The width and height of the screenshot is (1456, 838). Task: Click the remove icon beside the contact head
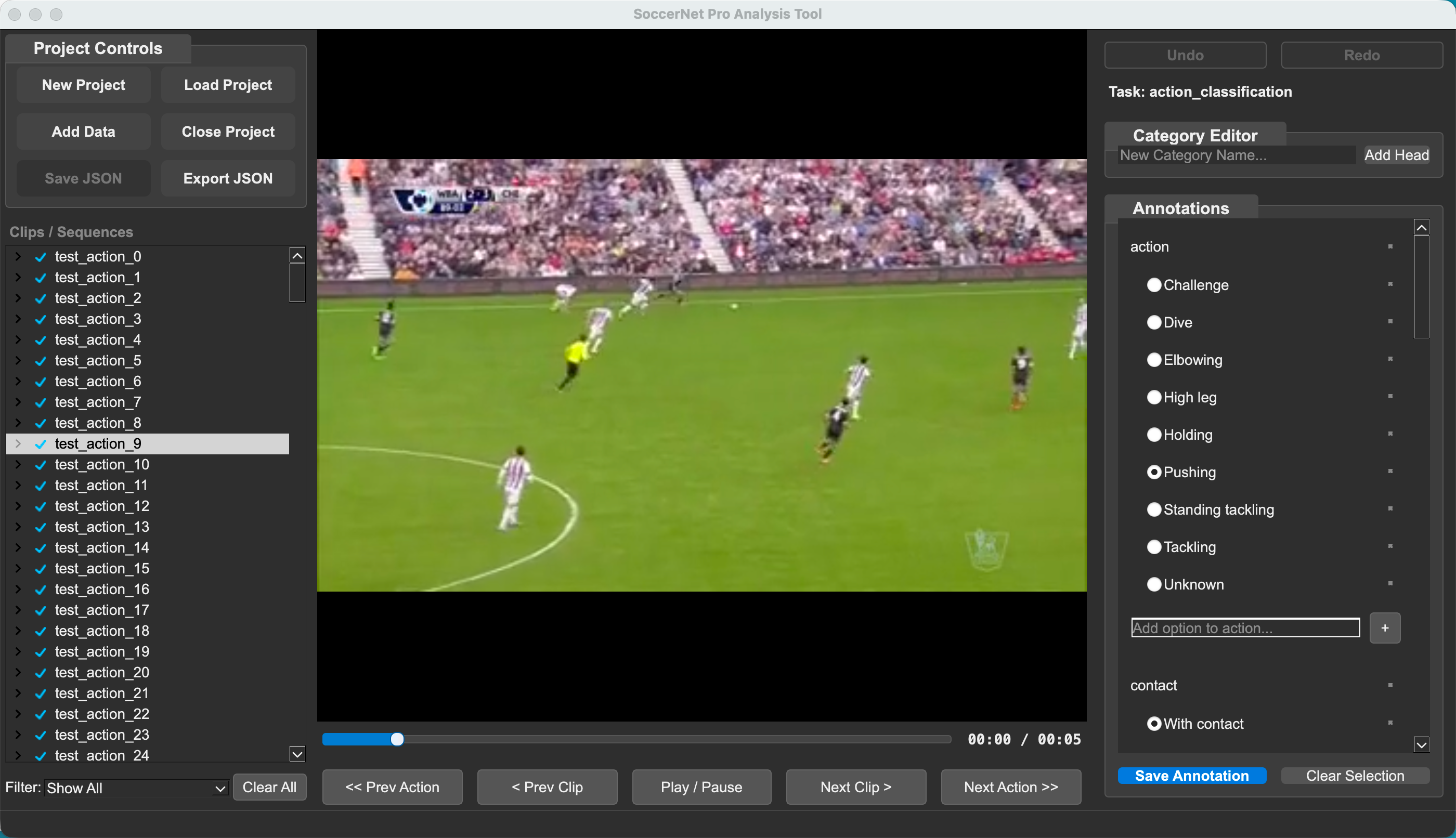pos(1390,686)
